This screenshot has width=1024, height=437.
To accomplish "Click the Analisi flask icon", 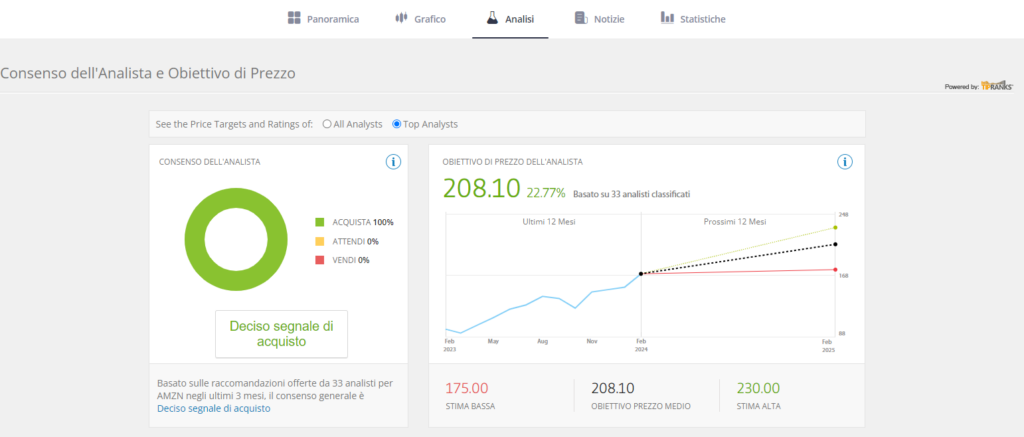I will (x=492, y=18).
